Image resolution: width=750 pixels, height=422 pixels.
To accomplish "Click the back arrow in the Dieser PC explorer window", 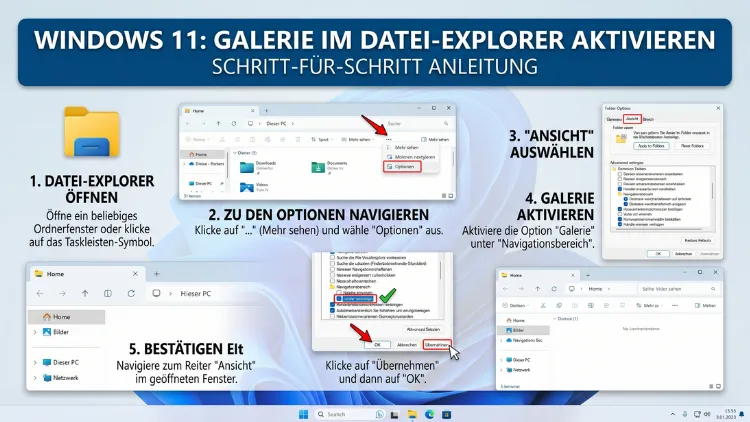I will (188, 123).
